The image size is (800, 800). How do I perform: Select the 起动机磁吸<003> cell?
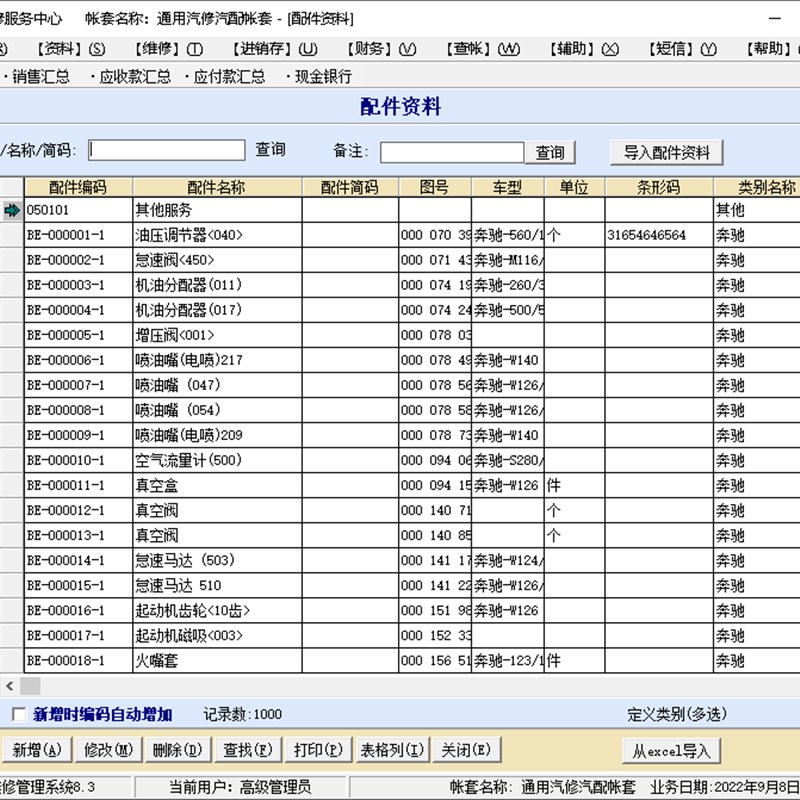point(217,635)
